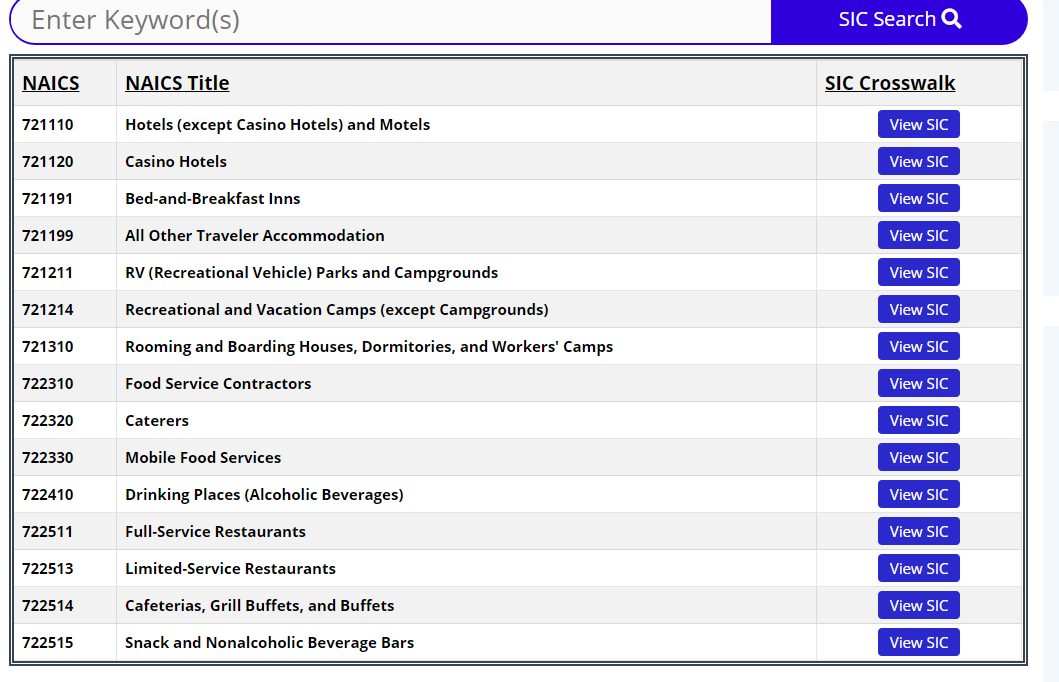Click the title Caterers
The image size is (1059, 682).
coord(157,421)
